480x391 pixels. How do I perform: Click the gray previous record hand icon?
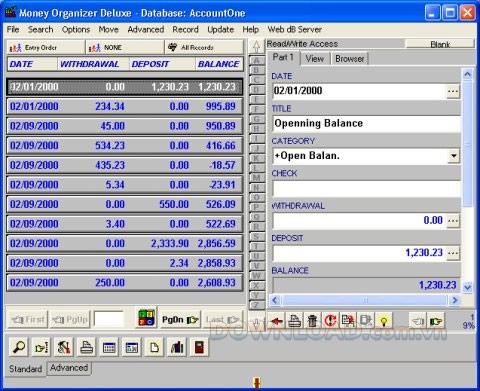click(418, 321)
